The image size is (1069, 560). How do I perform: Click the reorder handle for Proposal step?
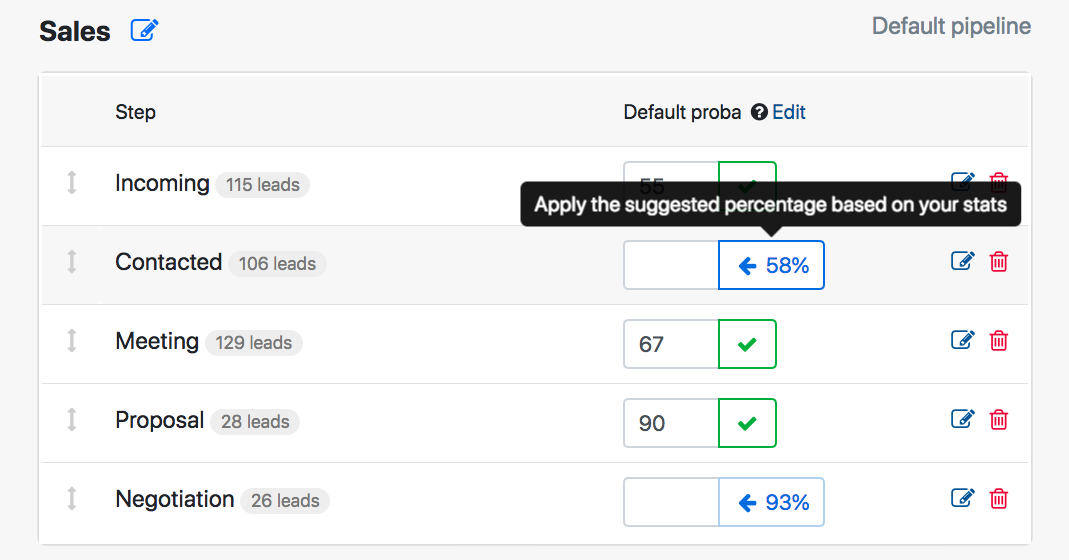pyautogui.click(x=72, y=420)
